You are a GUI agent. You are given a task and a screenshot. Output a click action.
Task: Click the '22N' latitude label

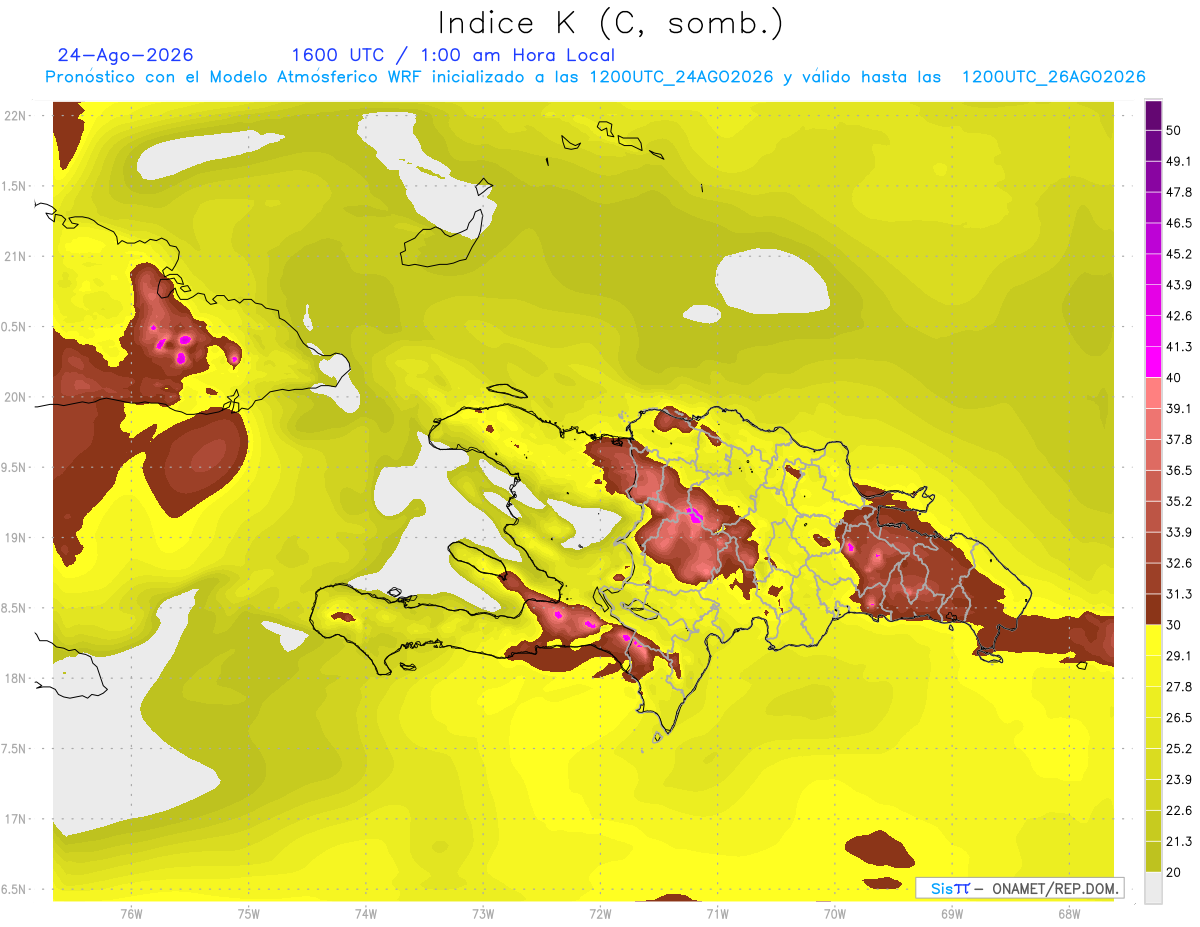tap(15, 116)
